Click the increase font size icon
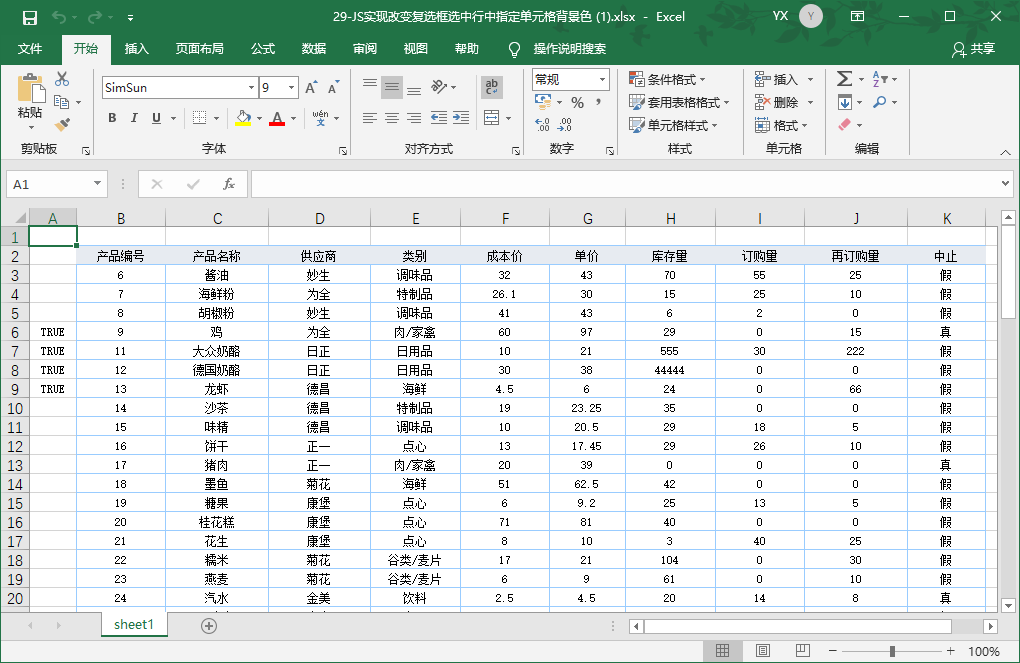The image size is (1020, 663). [311, 88]
